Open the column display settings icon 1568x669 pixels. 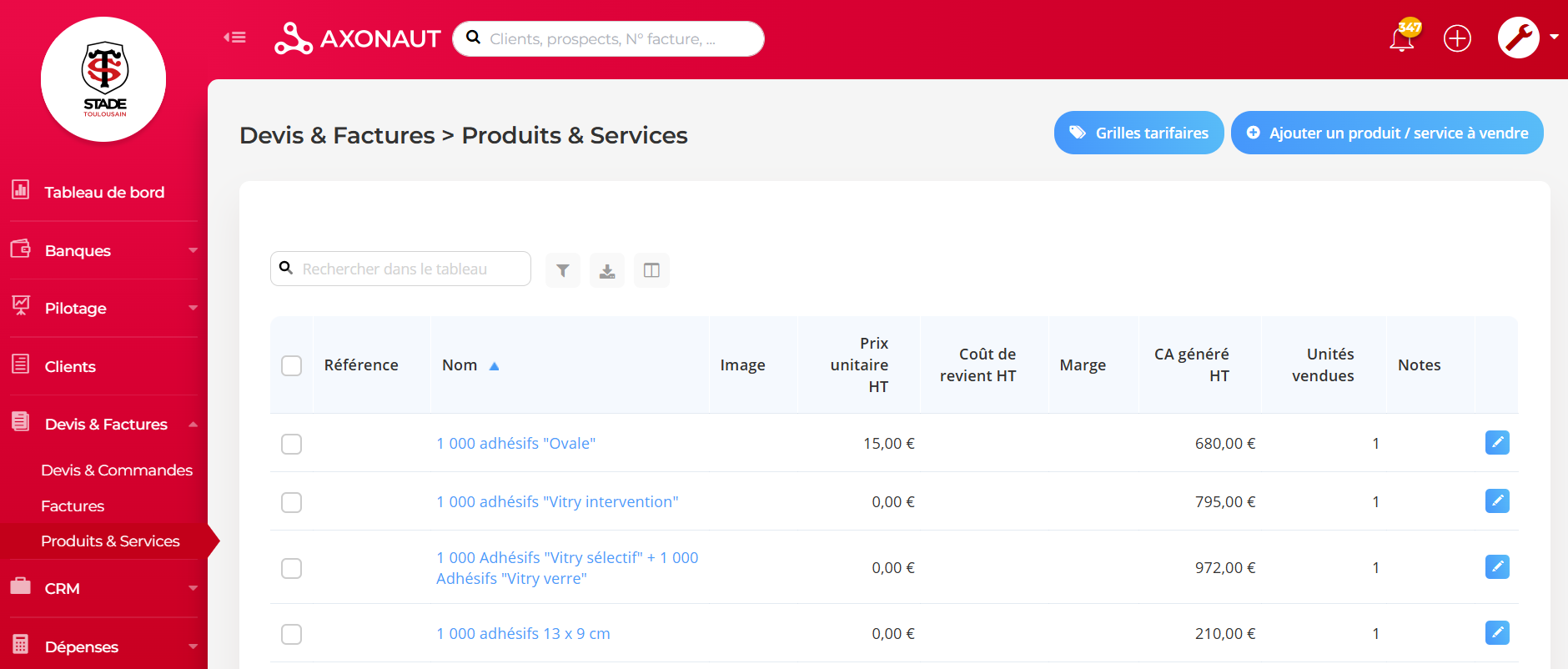pos(651,270)
